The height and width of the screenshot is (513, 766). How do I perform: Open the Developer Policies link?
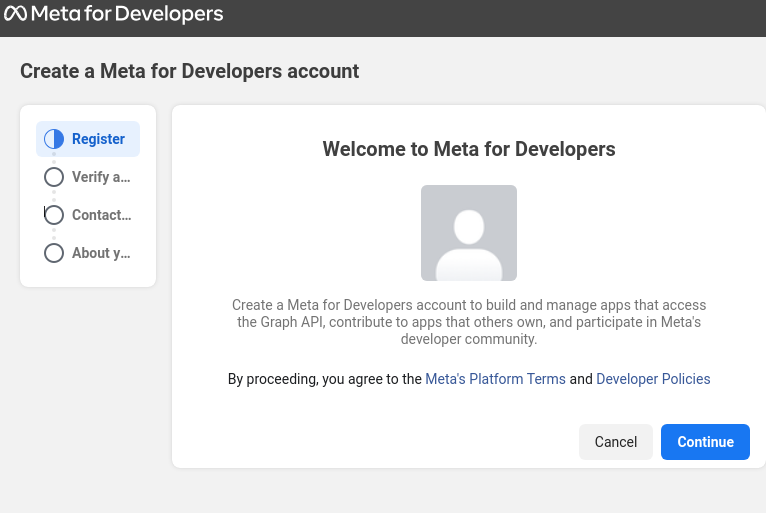point(653,379)
